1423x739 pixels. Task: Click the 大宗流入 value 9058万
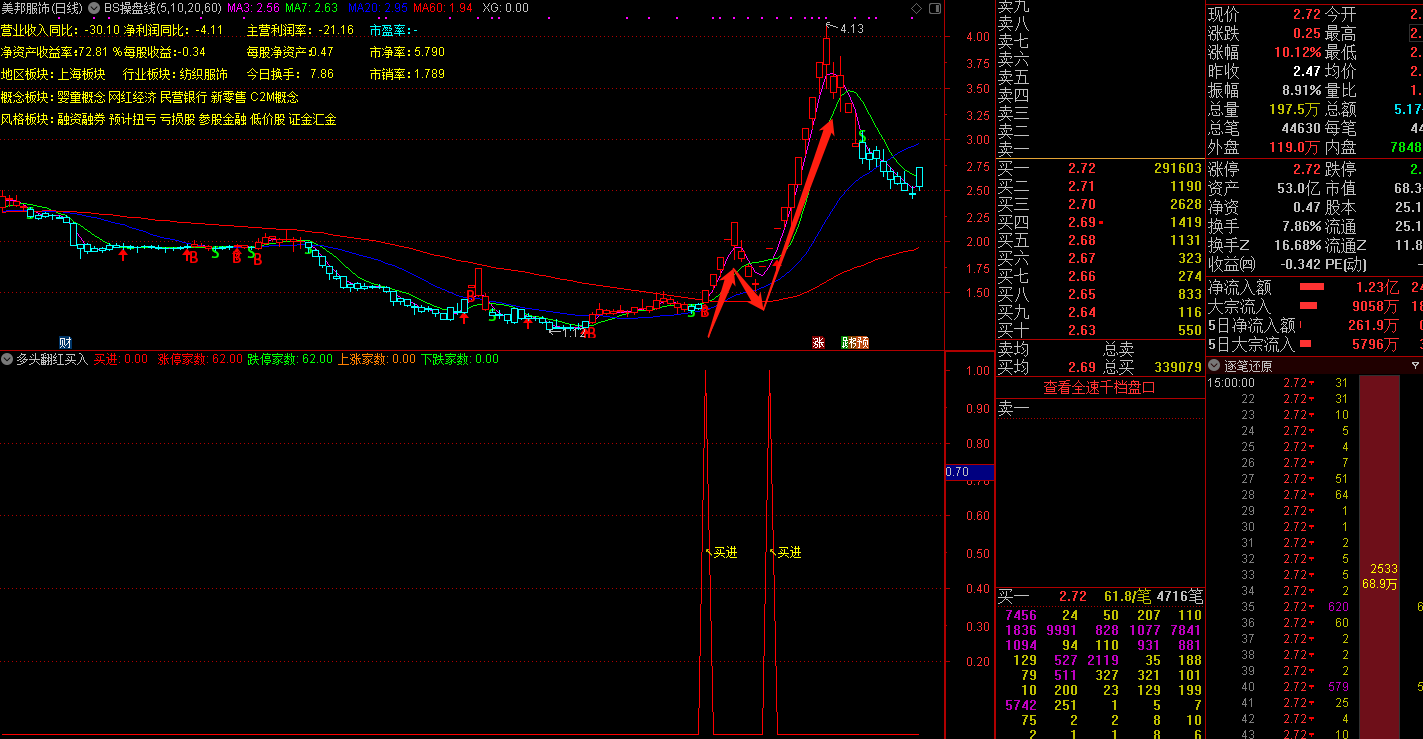[1375, 307]
